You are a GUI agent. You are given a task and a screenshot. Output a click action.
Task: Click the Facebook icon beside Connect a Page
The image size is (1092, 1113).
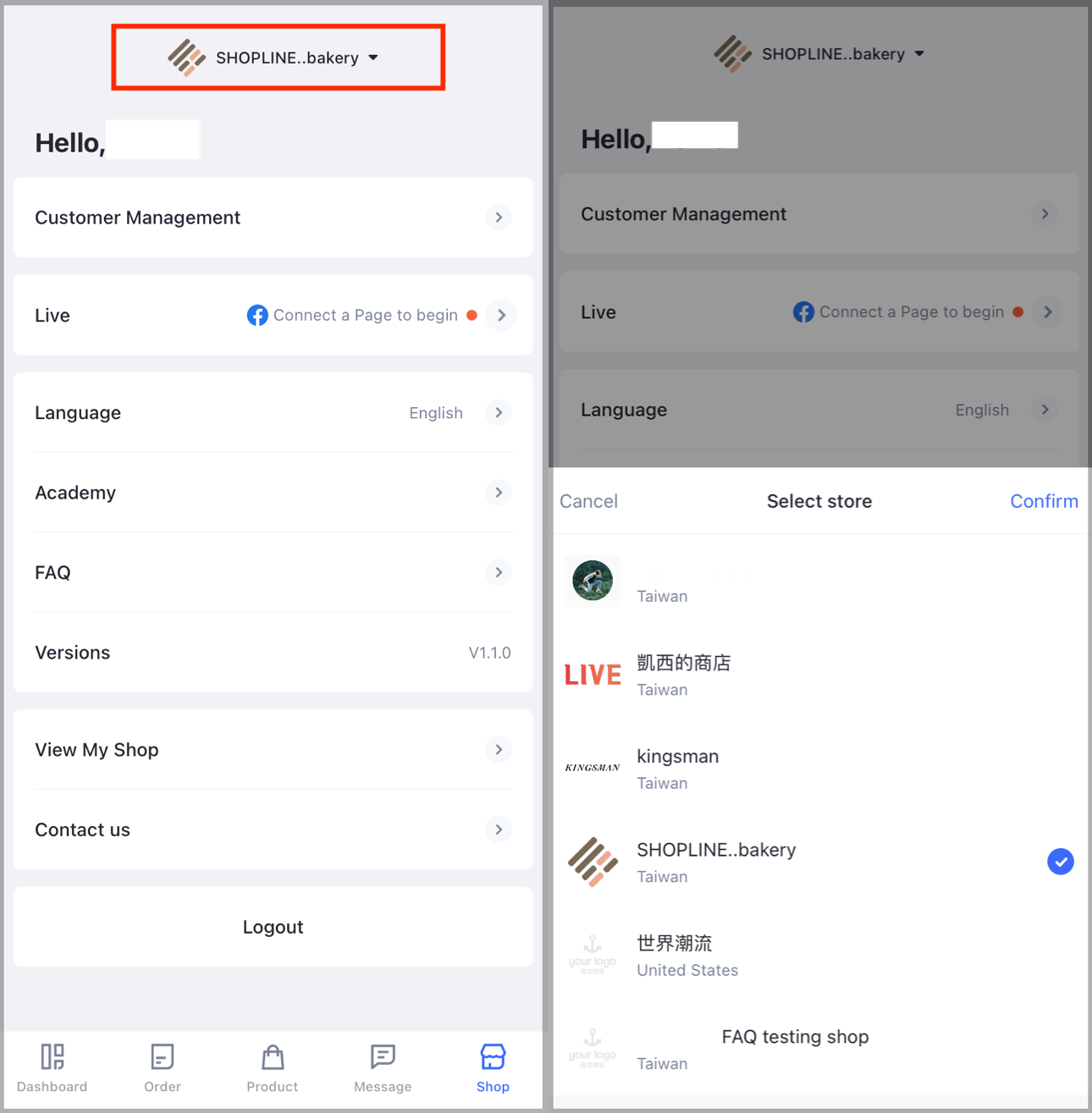click(x=257, y=315)
